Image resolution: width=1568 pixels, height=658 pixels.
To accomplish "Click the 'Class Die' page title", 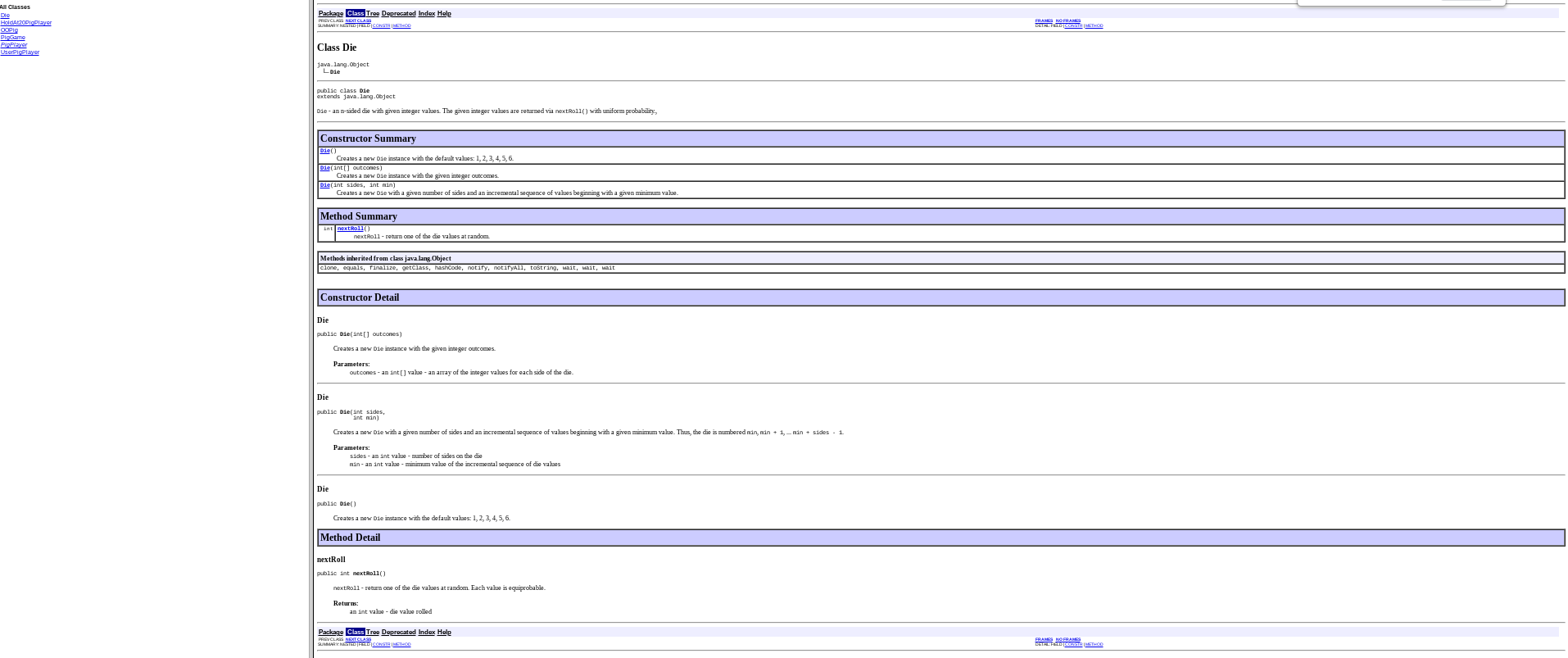I will tap(337, 48).
